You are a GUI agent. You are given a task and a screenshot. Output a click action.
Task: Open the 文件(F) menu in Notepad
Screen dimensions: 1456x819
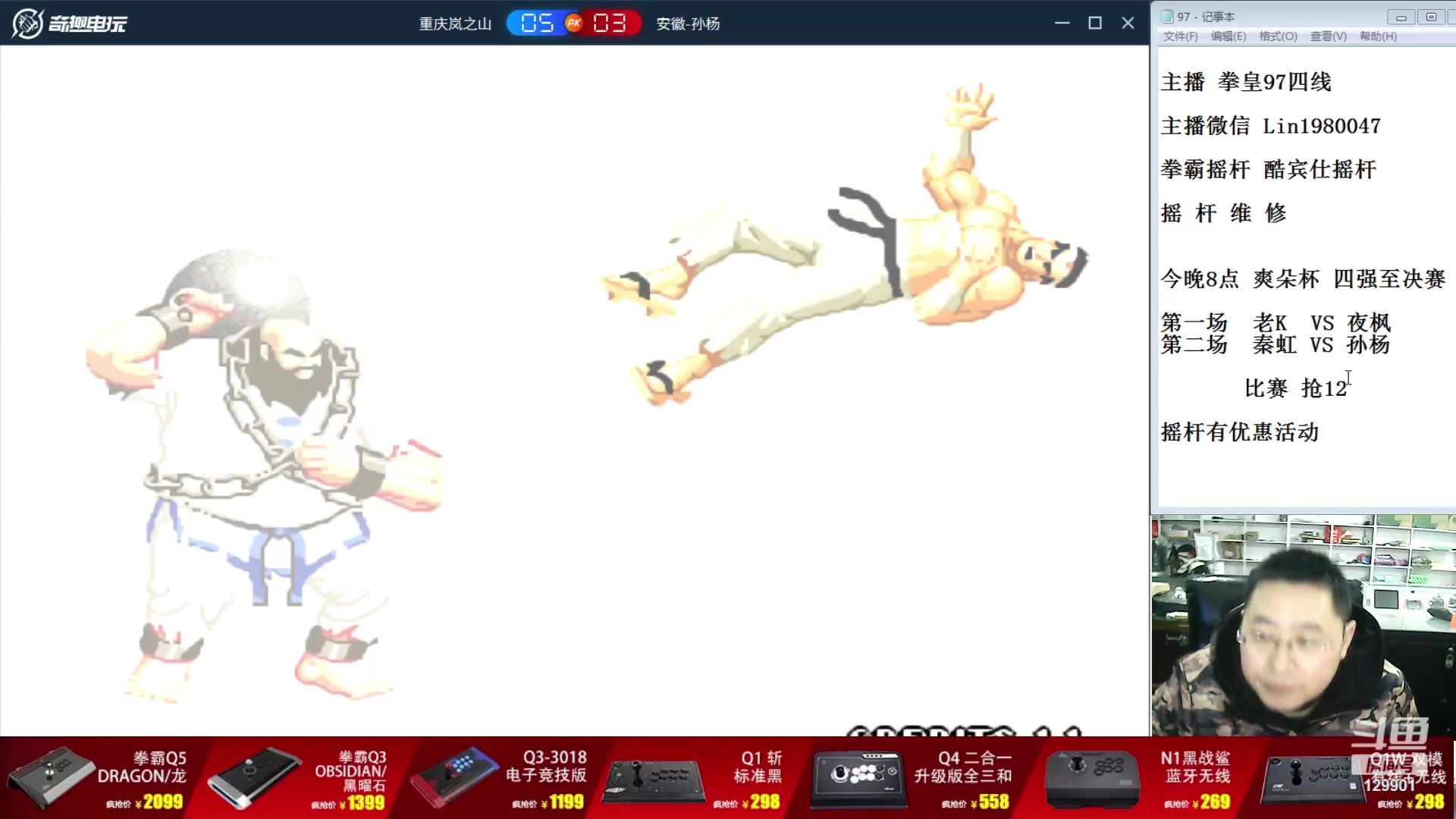tap(1181, 36)
